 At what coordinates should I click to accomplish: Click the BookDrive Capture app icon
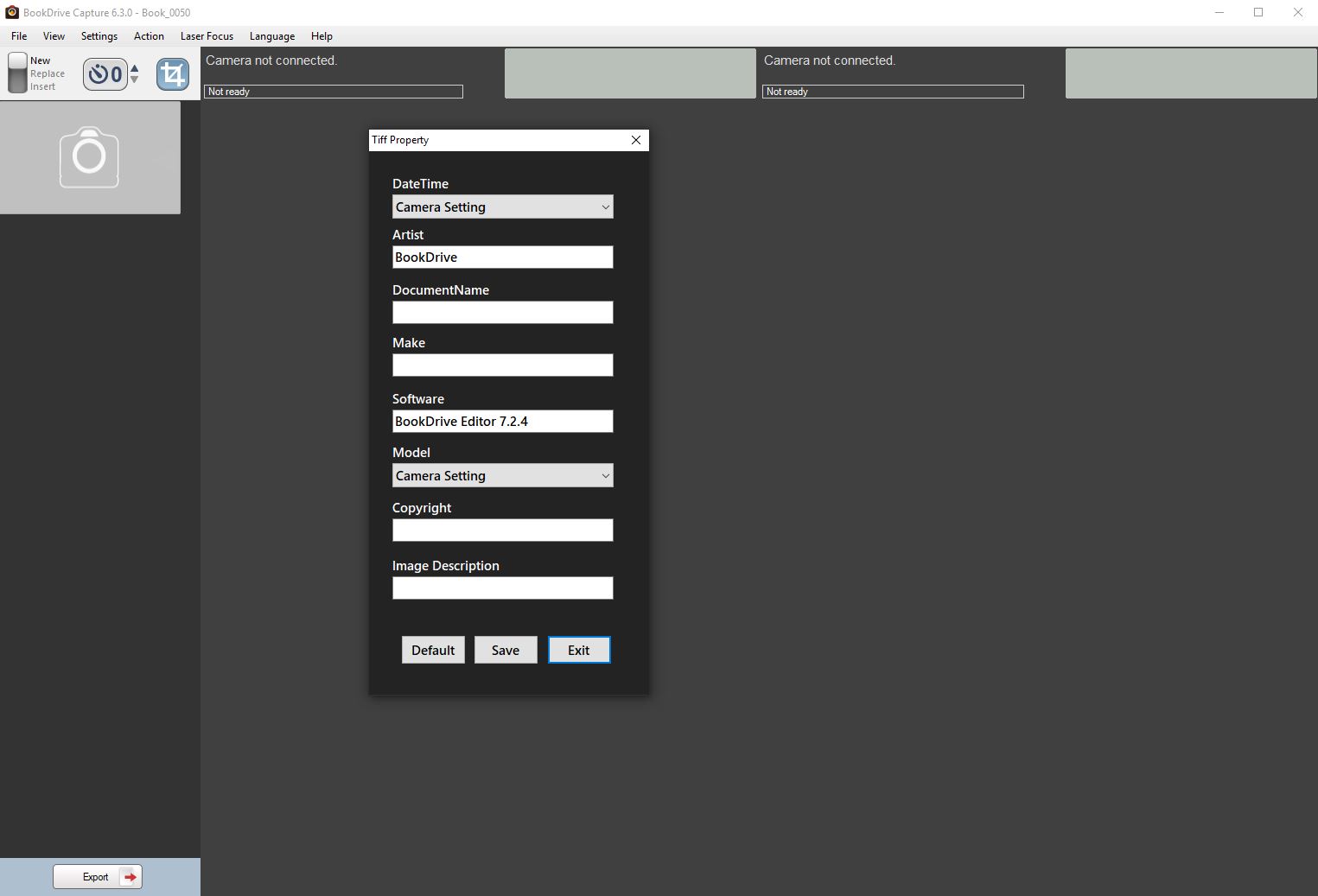click(12, 12)
